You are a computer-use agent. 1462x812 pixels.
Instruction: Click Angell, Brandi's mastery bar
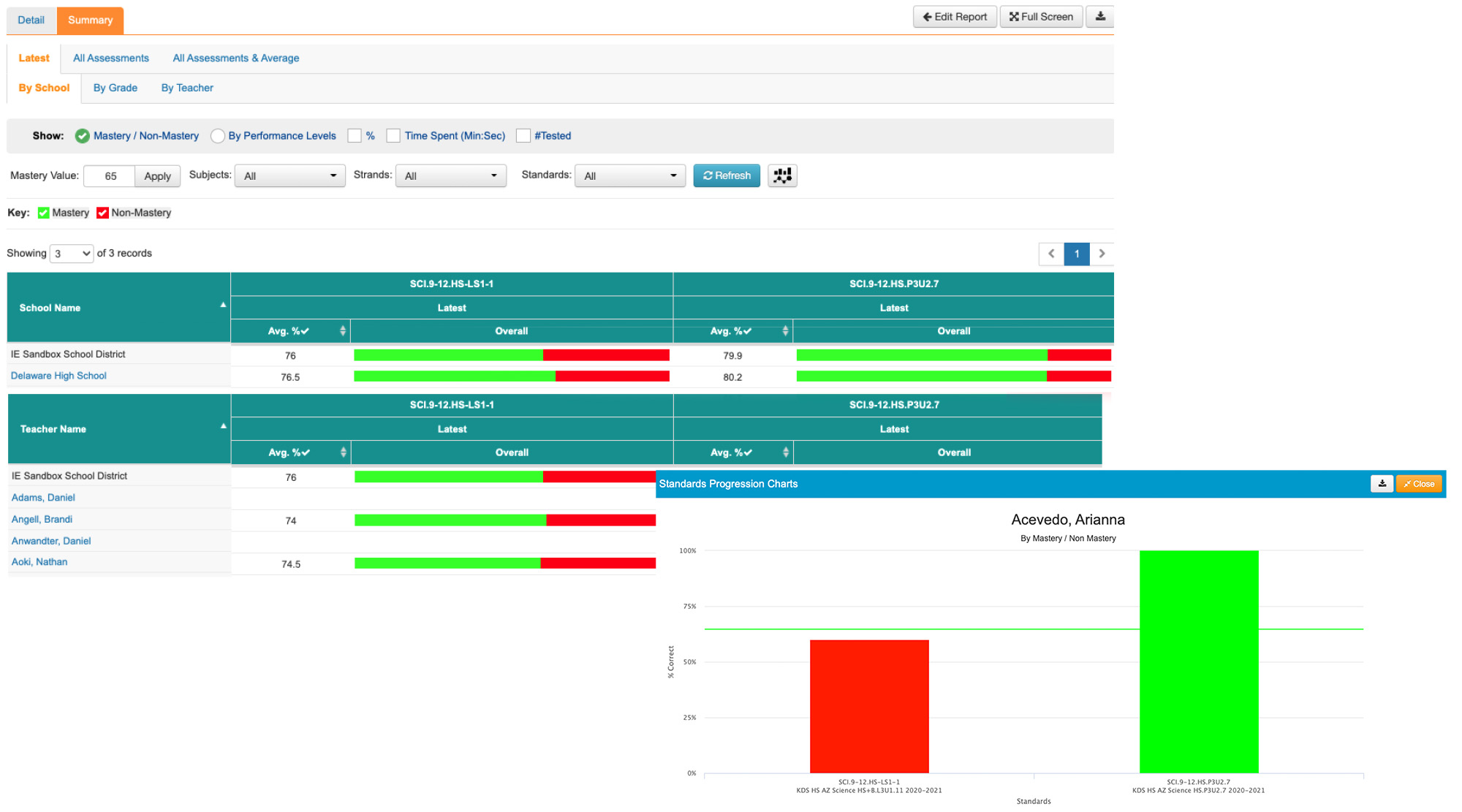click(505, 520)
